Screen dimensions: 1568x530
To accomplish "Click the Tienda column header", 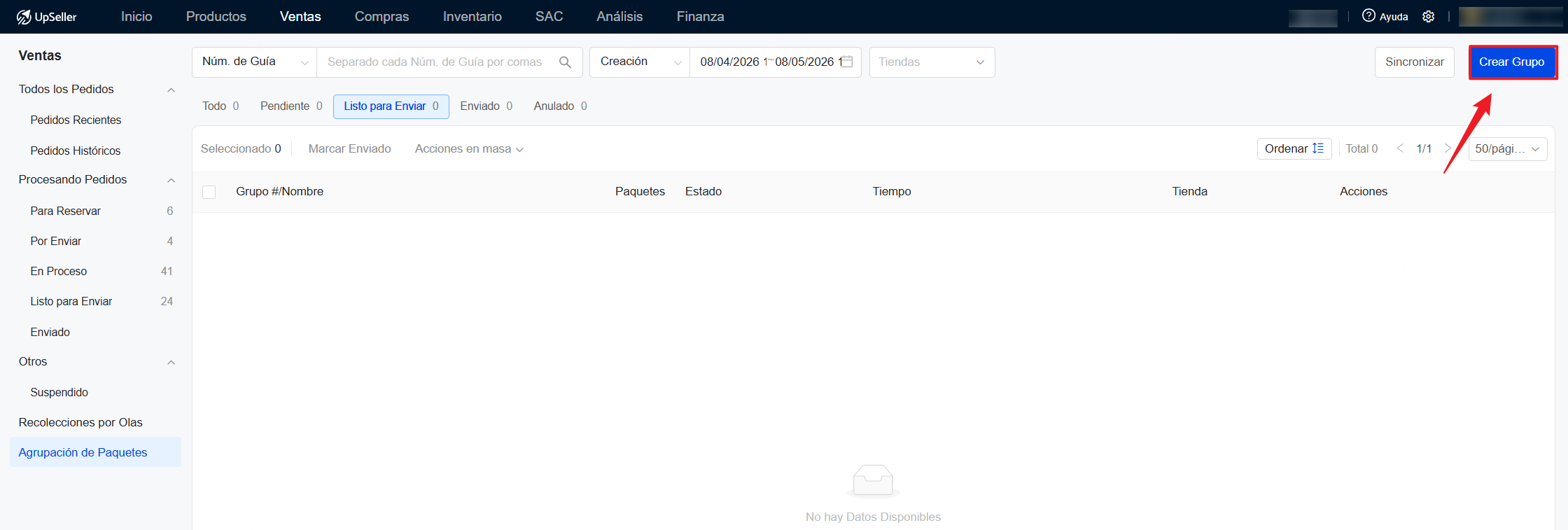I will pos(1190,192).
